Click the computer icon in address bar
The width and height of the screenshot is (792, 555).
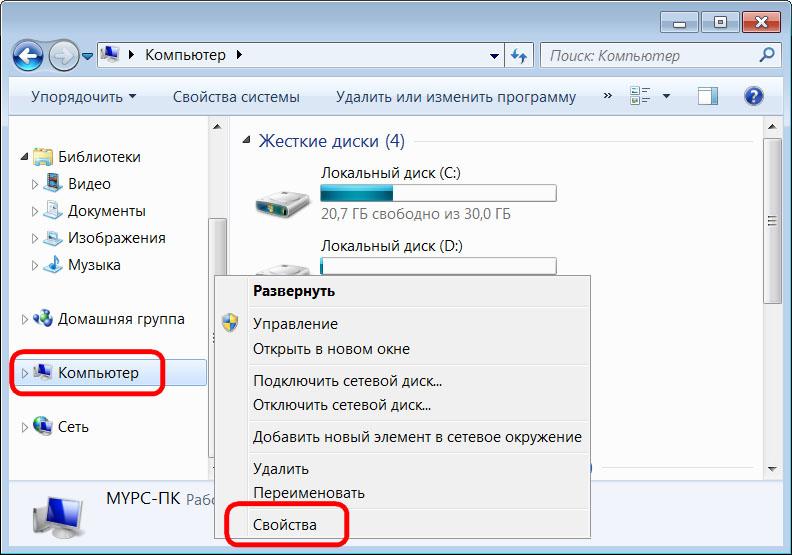(110, 54)
